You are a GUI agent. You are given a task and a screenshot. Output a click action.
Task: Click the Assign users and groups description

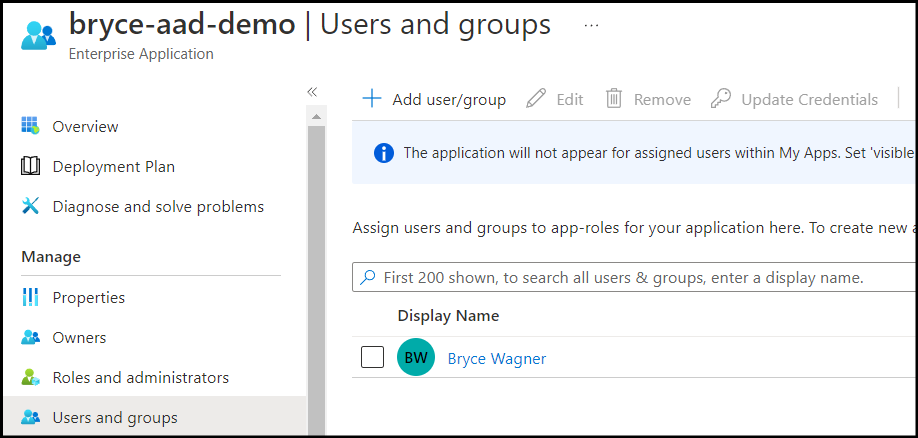pyautogui.click(x=634, y=228)
